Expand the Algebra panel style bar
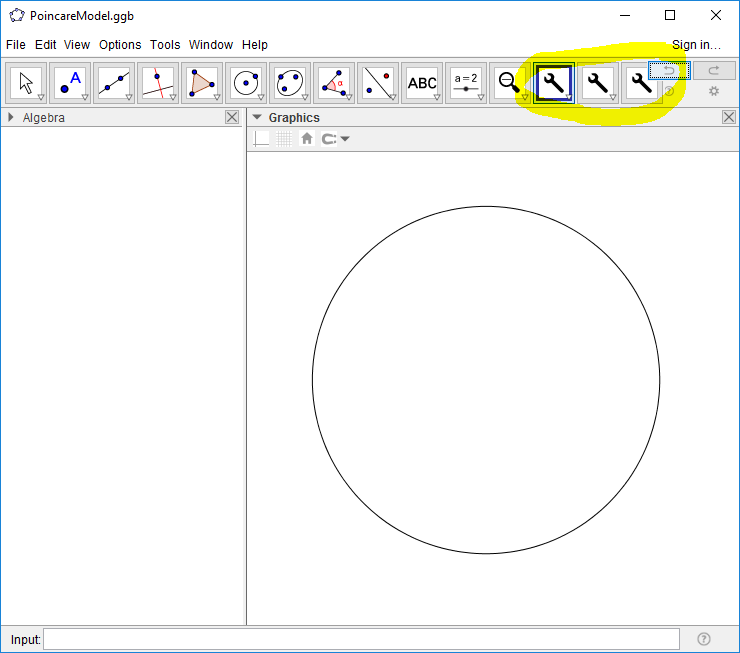 pos(11,118)
